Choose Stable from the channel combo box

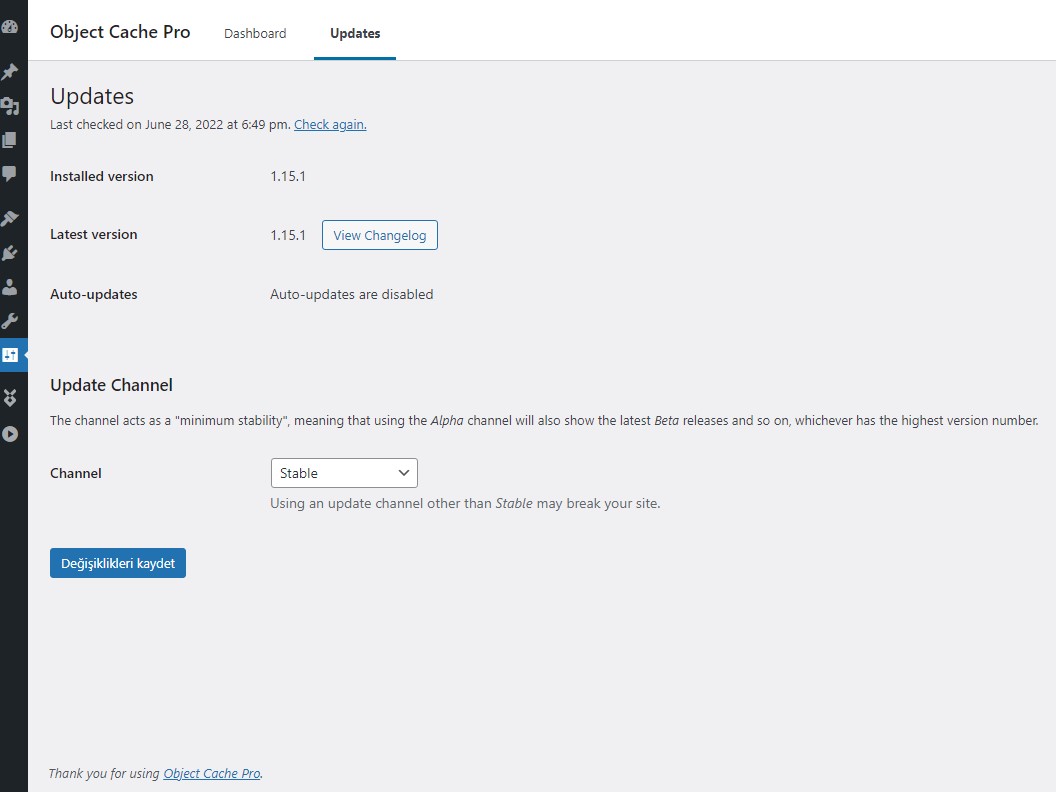[x=344, y=472]
